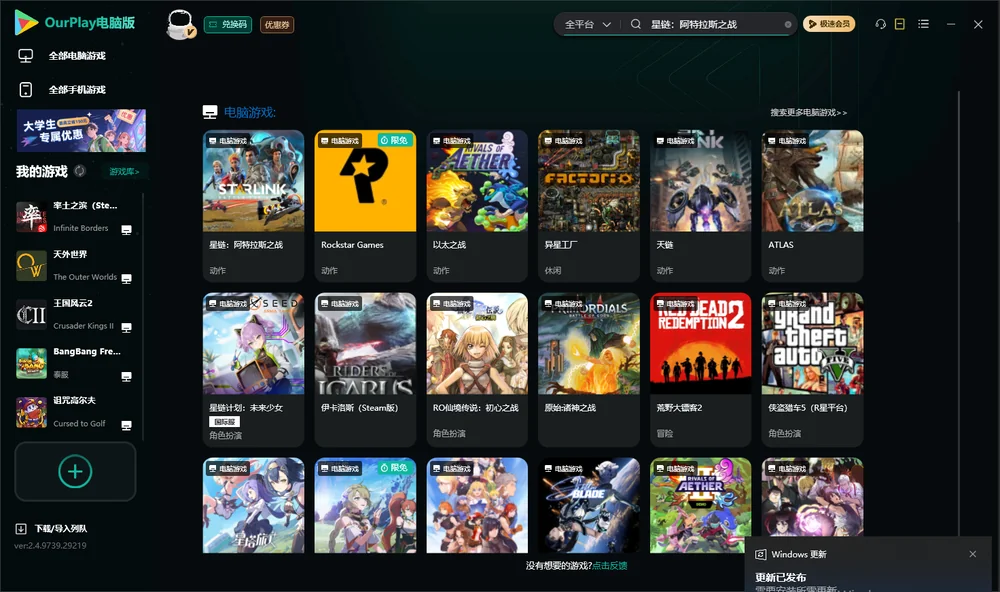Open the 大学生专属优惠 banner
The height and width of the screenshot is (592, 1000).
82,130
